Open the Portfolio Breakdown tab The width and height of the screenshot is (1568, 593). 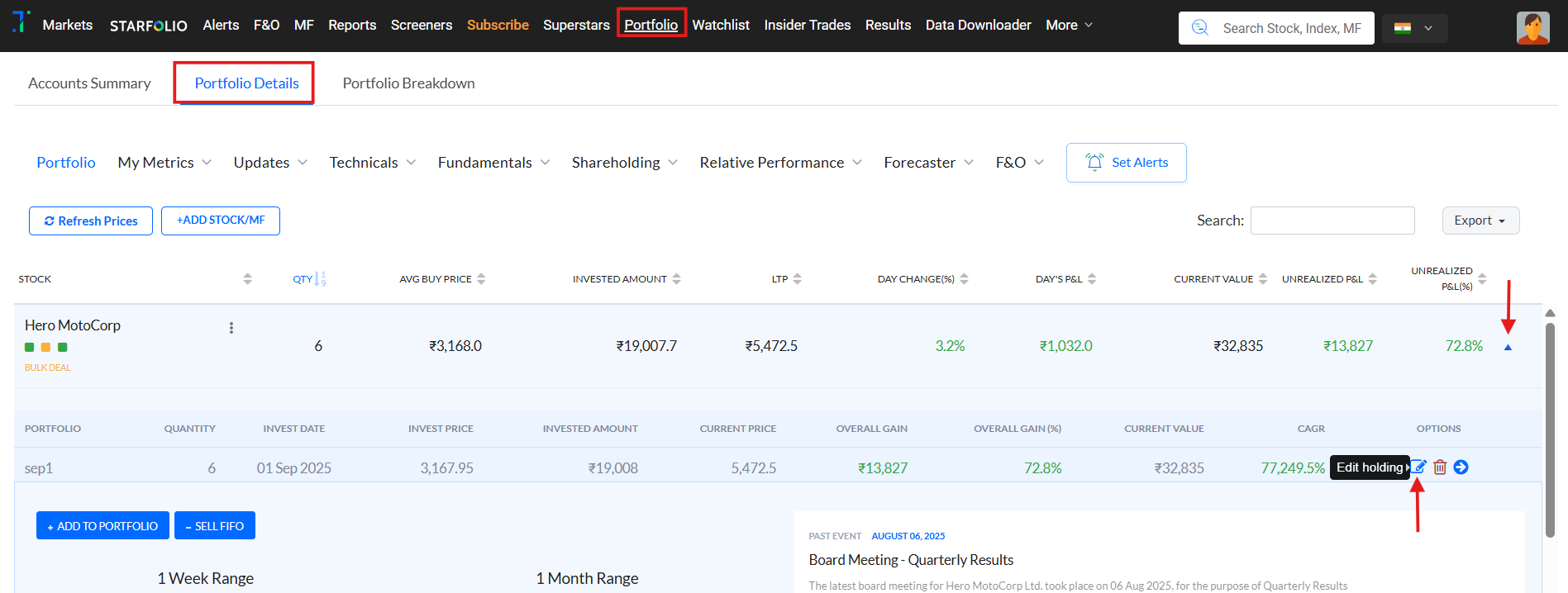click(x=408, y=83)
